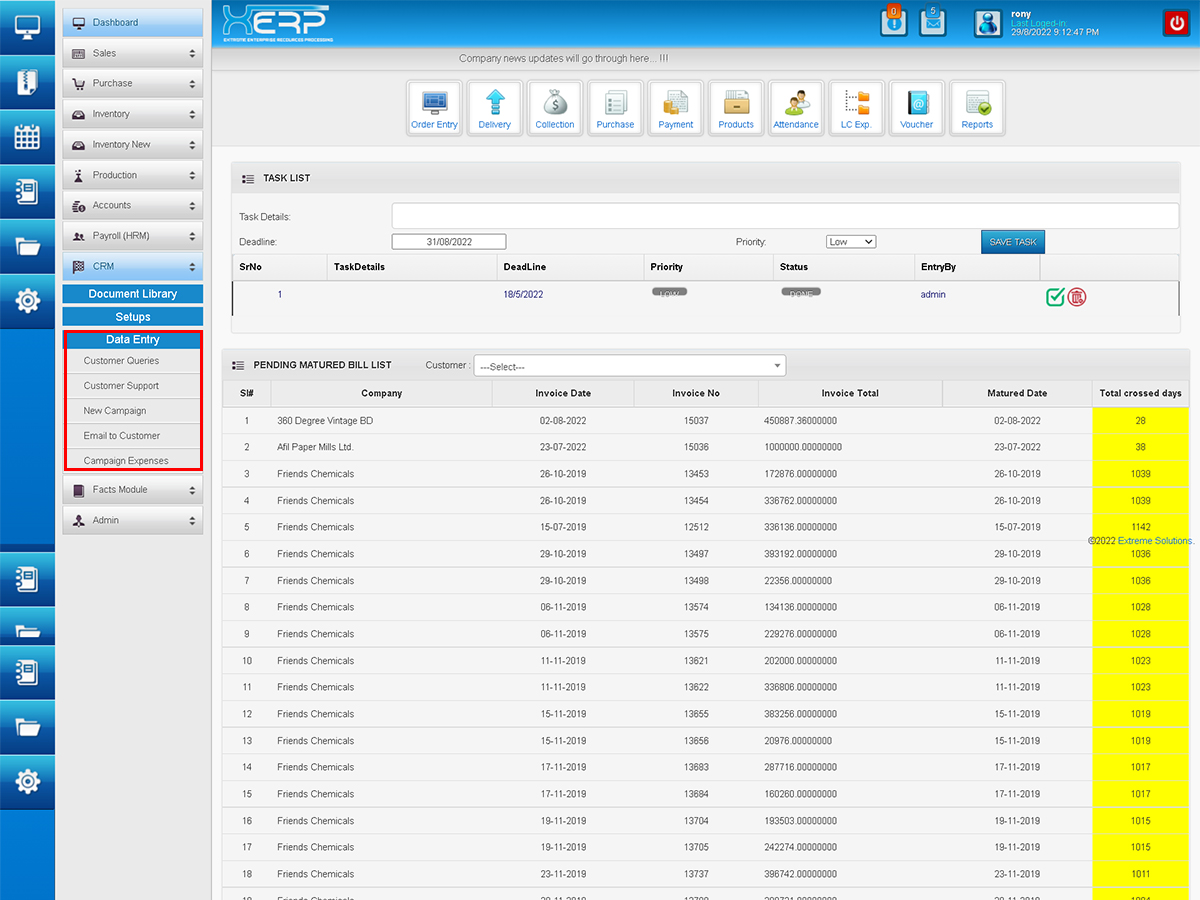Image resolution: width=1200 pixels, height=900 pixels.
Task: Expand the Payroll (HRM) sidebar menu
Action: pyautogui.click(x=133, y=236)
